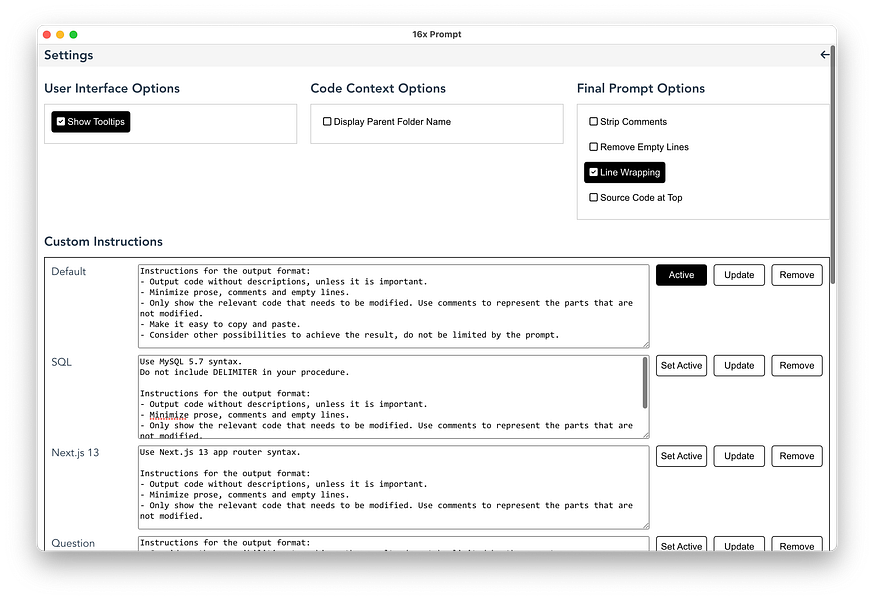This screenshot has height=600, width=874.
Task: Update the Question instruction
Action: (739, 544)
